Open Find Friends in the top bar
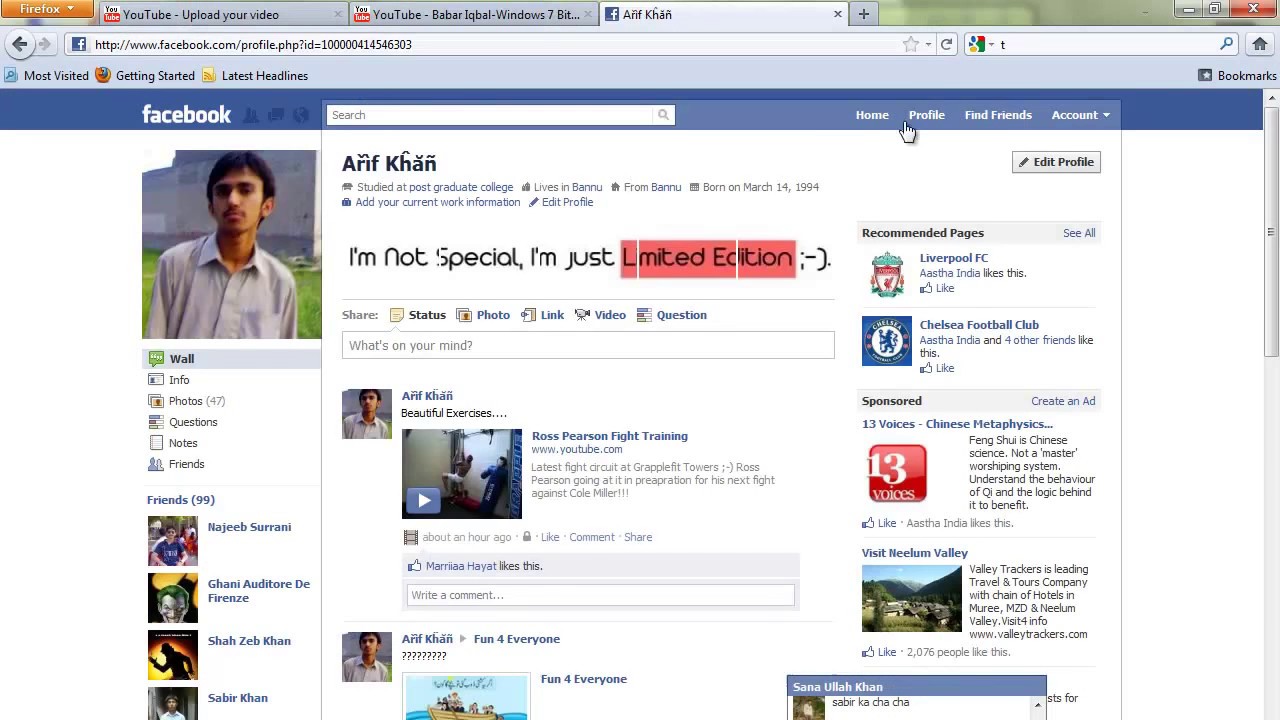The height and width of the screenshot is (720, 1280). pyautogui.click(x=998, y=115)
